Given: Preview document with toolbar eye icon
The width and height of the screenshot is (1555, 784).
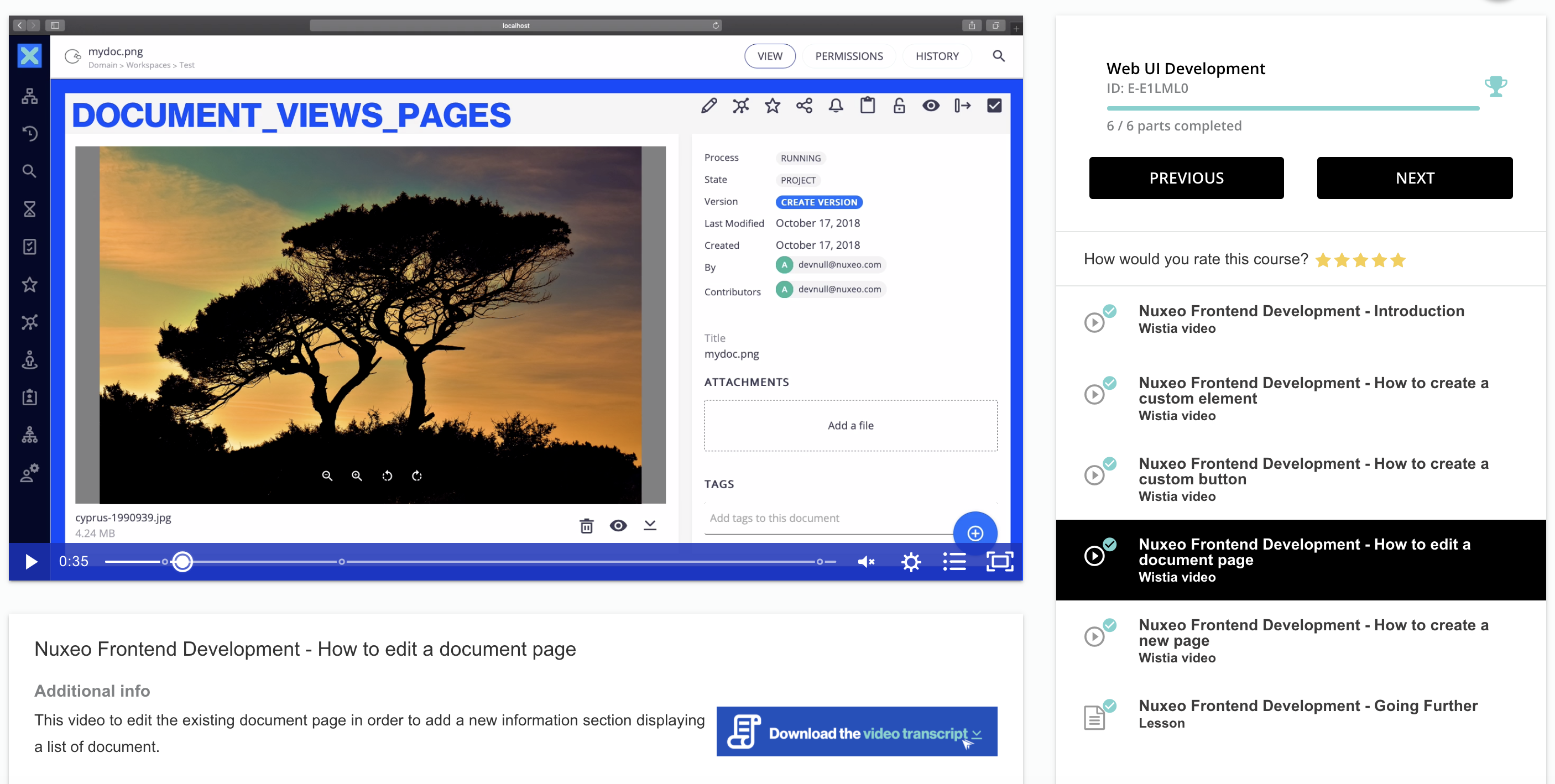Looking at the screenshot, I should point(931,106).
